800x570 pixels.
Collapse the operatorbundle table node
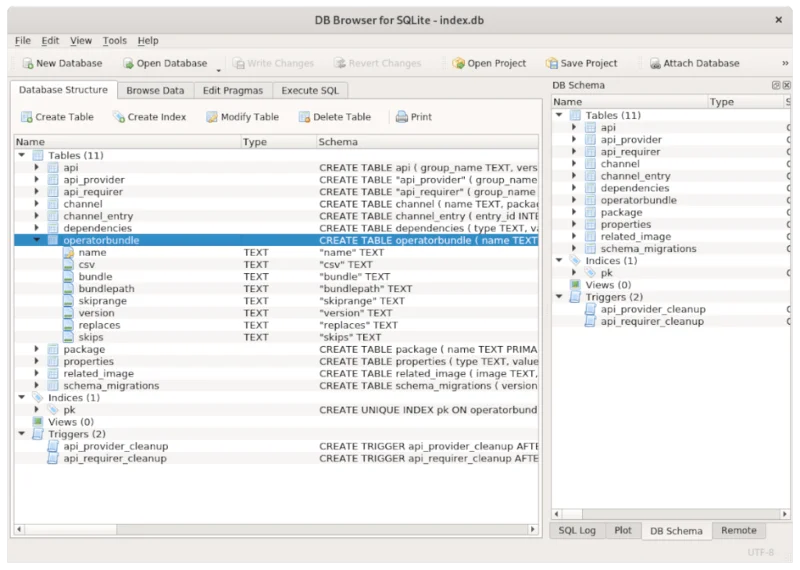[x=37, y=240]
